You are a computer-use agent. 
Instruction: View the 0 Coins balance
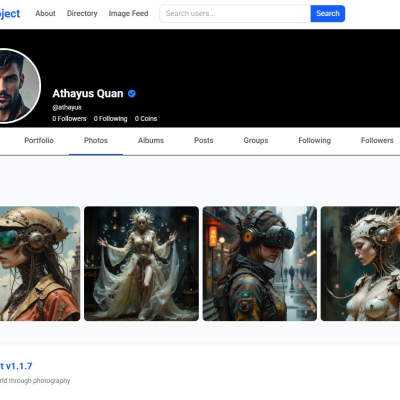146,119
